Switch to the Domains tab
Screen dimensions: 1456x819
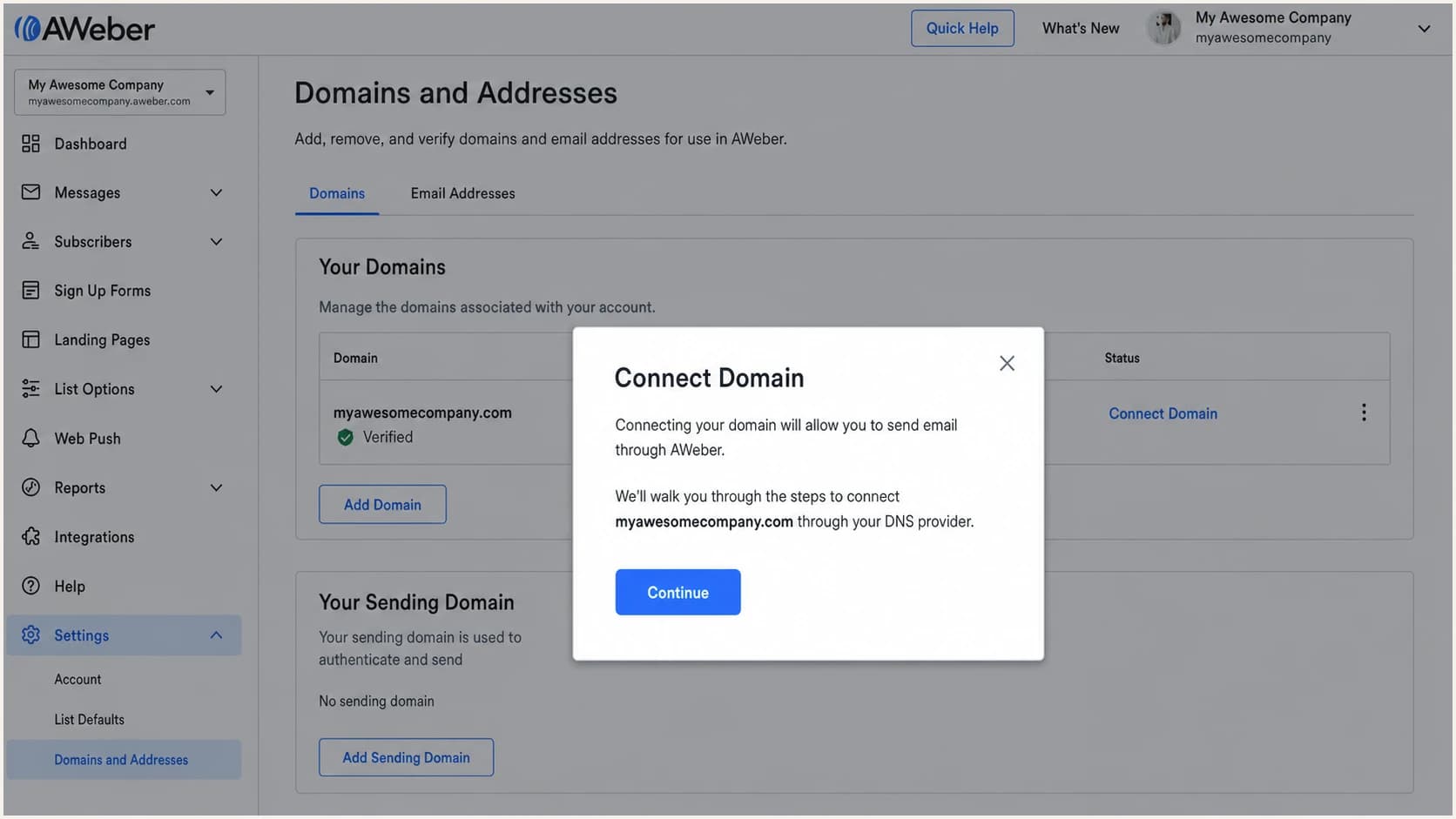(337, 193)
